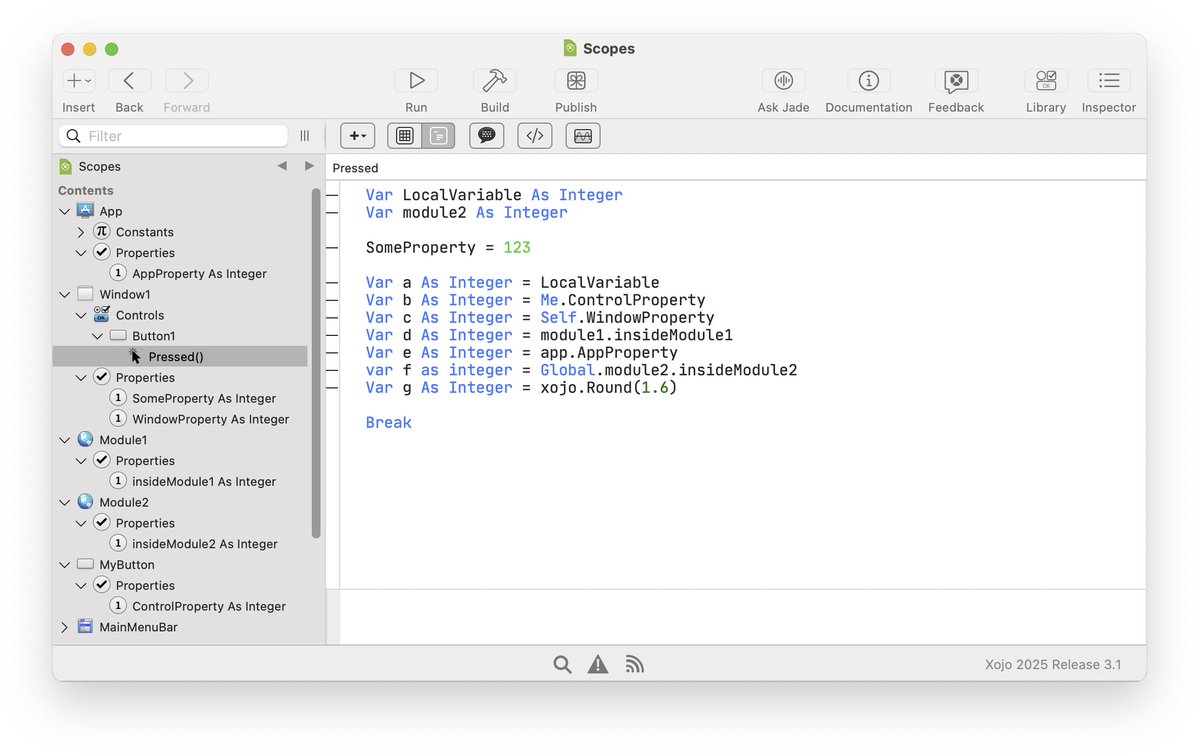Click the Controls group icon
Screen dimensions: 1199x755
coord(101,314)
